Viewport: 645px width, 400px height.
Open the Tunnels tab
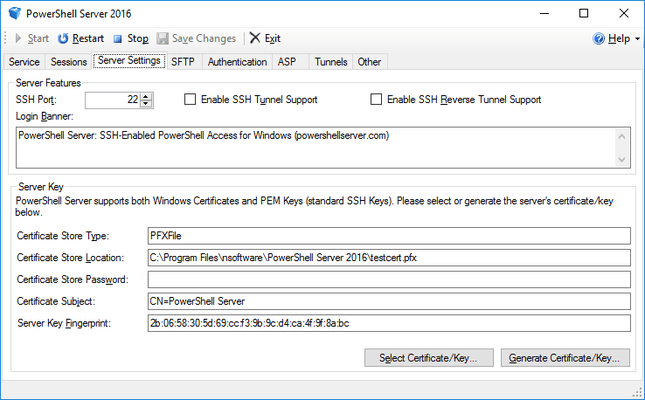click(331, 62)
